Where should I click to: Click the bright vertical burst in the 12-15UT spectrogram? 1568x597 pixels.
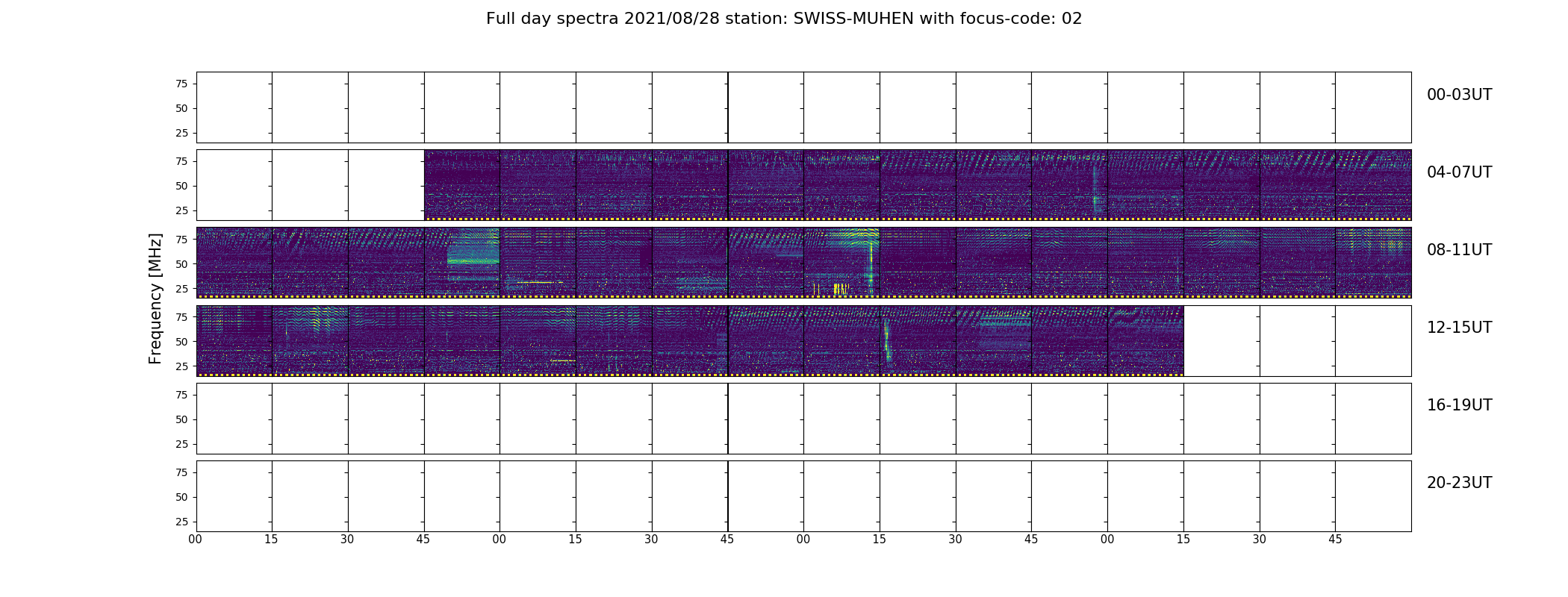coord(886,342)
